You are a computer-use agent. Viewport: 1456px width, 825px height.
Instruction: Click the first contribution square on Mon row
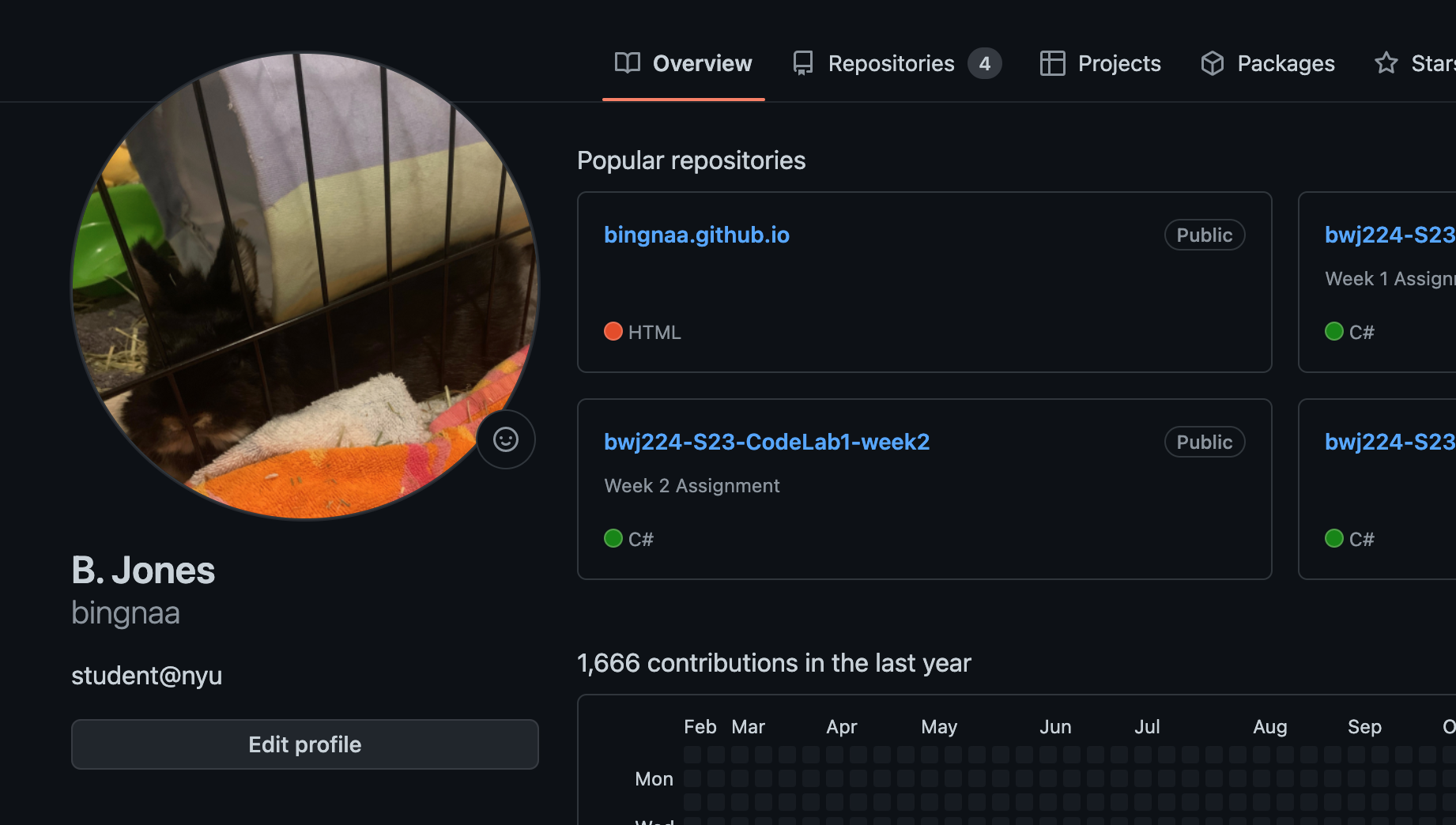[x=692, y=778]
